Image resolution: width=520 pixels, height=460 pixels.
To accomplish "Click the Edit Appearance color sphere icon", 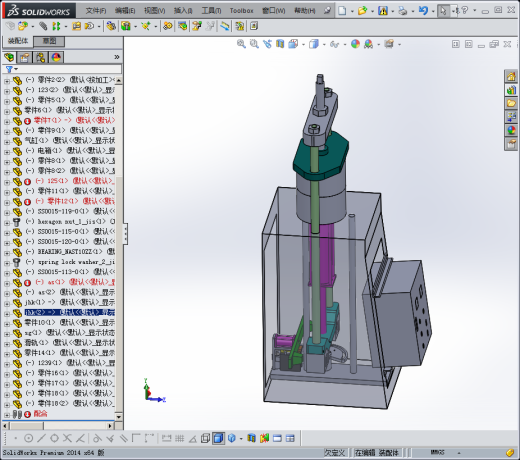I will pos(355,44).
